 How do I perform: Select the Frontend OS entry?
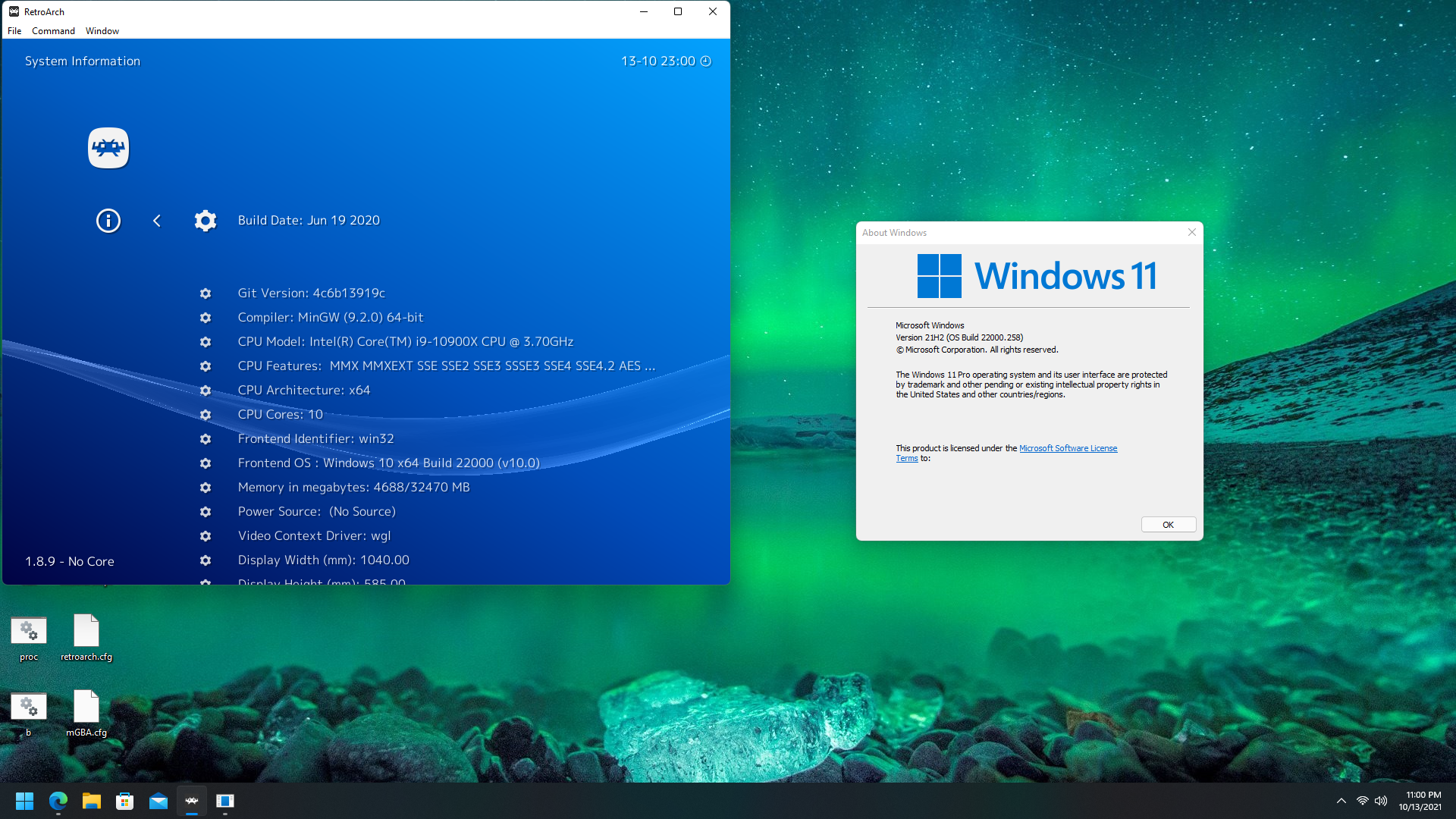pos(388,463)
